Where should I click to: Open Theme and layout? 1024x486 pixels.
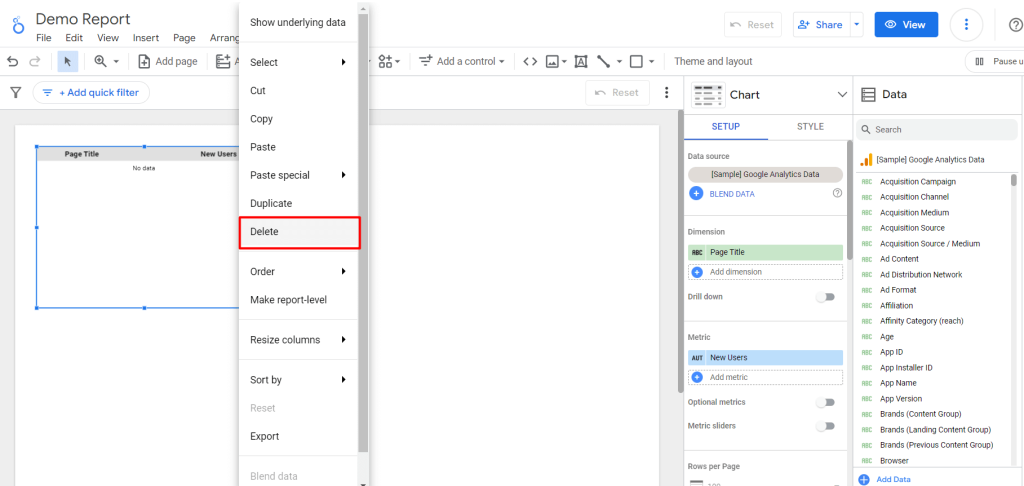coord(713,61)
